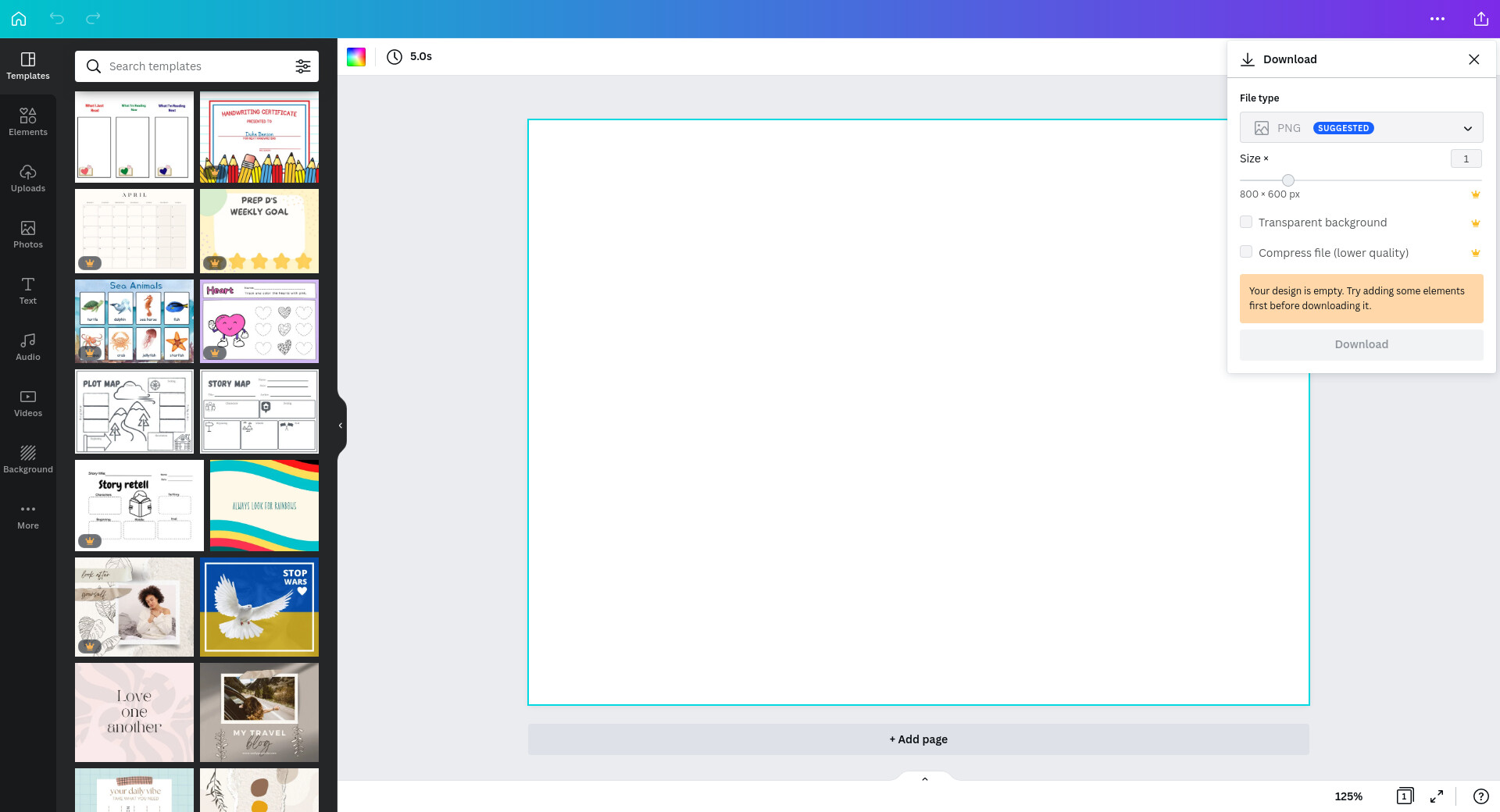
Task: Click the 5.0s page duration button
Action: [410, 57]
